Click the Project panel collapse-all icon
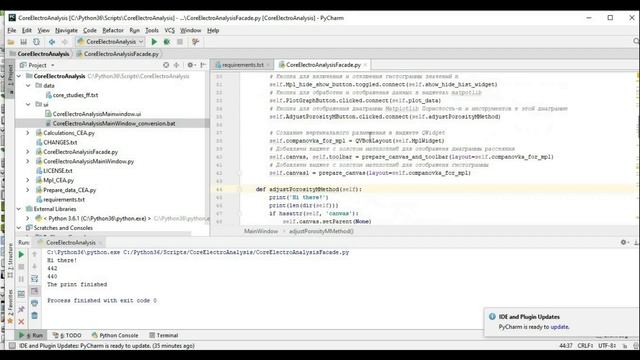This screenshot has width=640, height=360. point(177,65)
